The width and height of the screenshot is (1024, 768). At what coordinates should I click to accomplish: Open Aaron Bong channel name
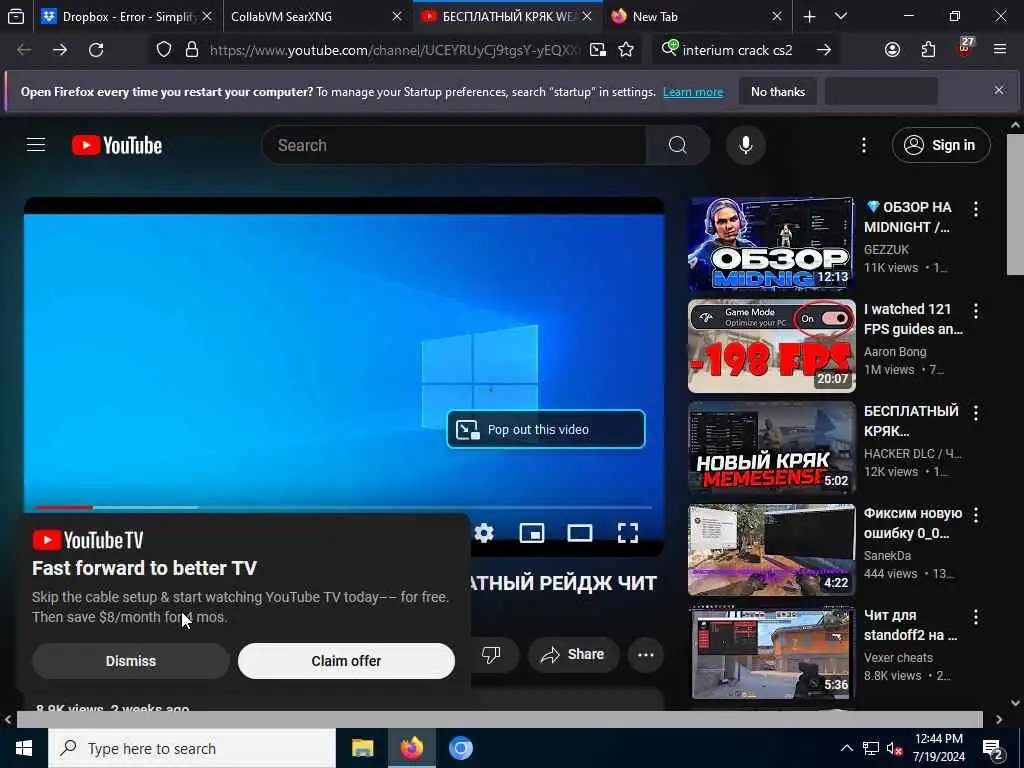tap(895, 351)
